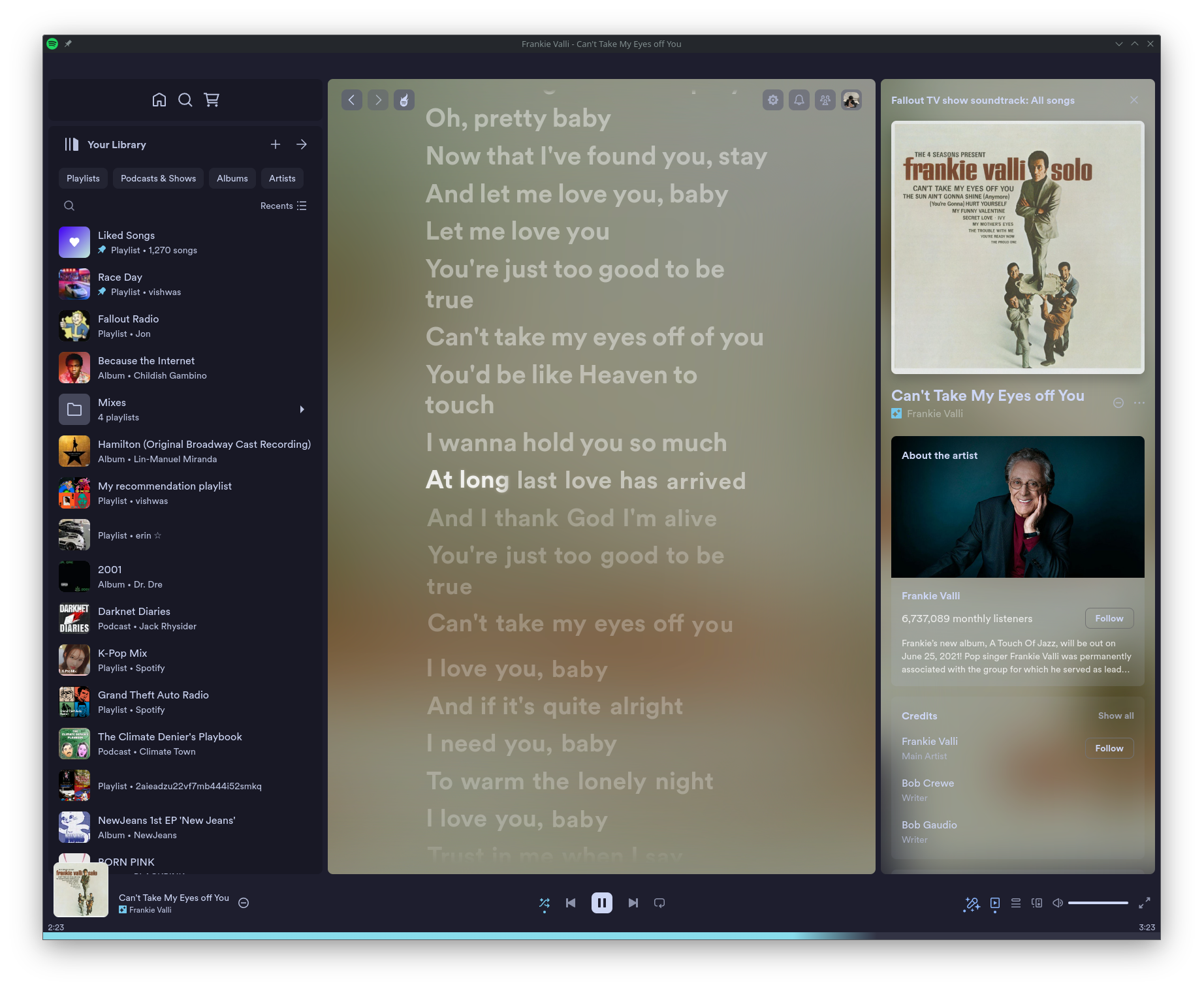Open Race Day playlist
This screenshot has width=1204, height=991.
click(185, 285)
